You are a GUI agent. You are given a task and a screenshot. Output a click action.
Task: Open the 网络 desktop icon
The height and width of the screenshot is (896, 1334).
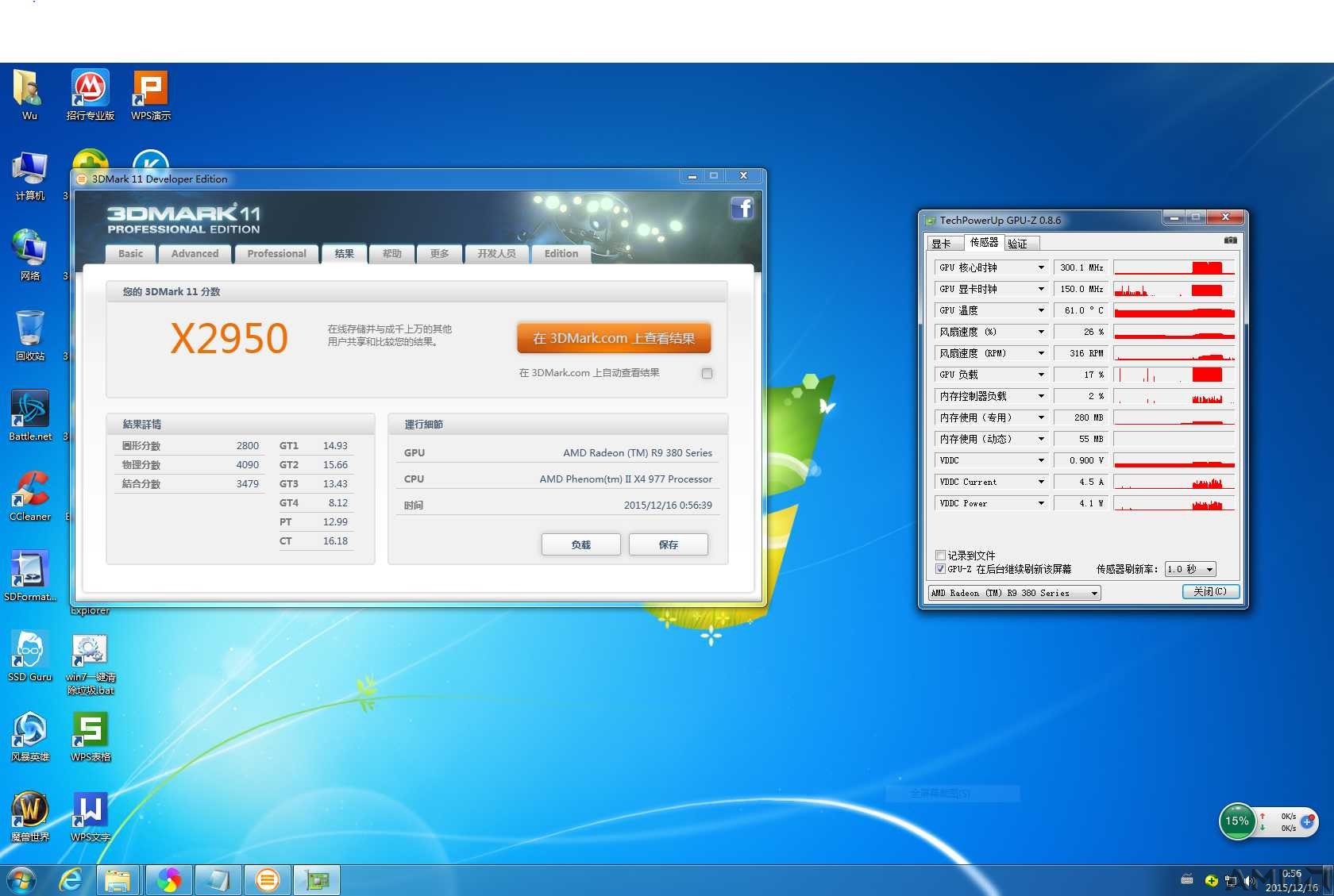pyautogui.click(x=29, y=256)
